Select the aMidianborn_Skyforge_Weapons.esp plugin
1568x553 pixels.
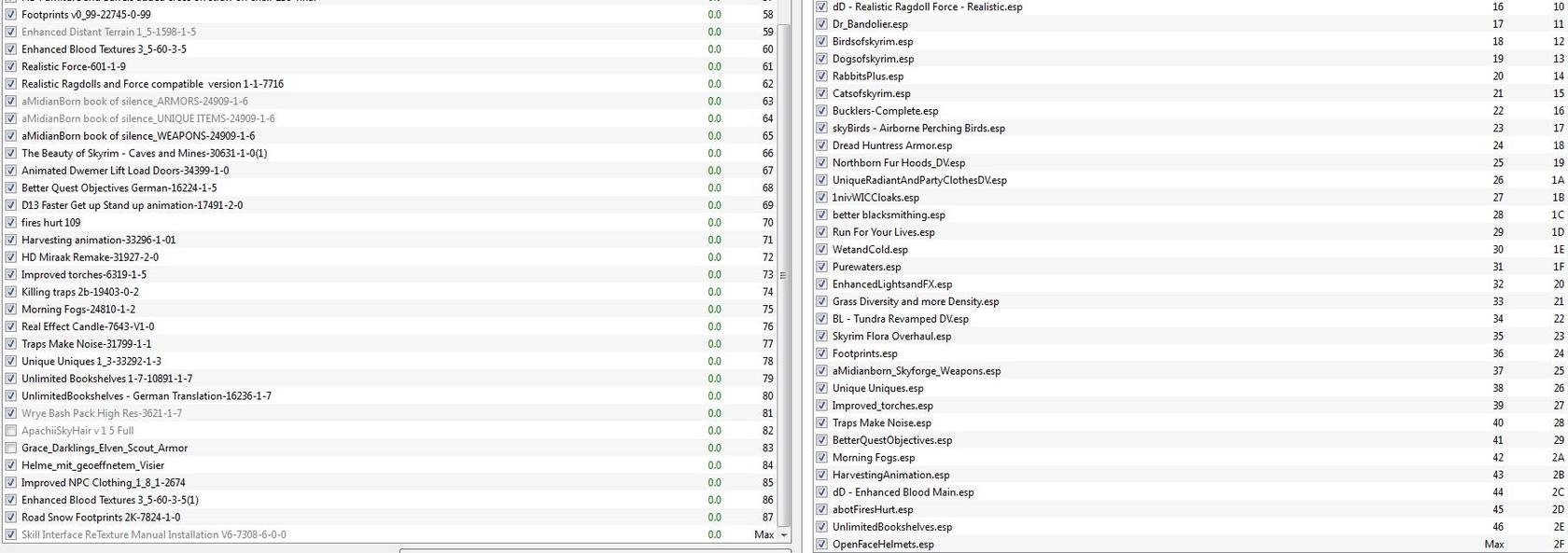(x=916, y=371)
